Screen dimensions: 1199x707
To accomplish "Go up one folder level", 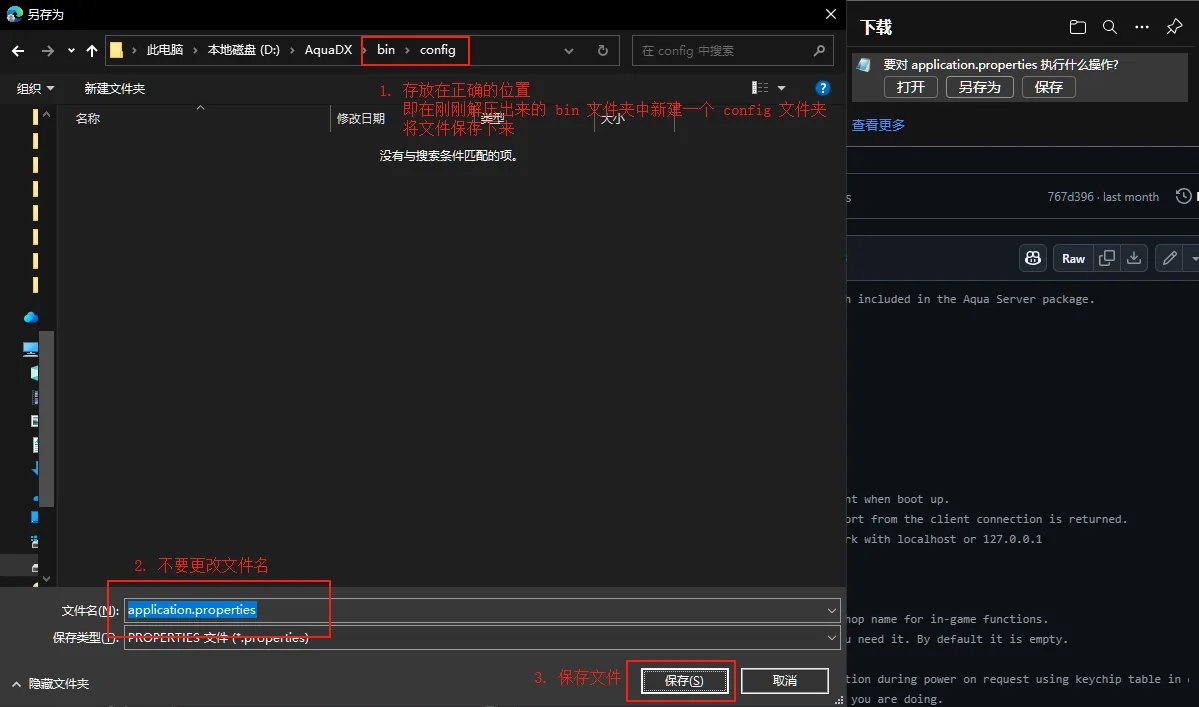I will click(x=92, y=50).
